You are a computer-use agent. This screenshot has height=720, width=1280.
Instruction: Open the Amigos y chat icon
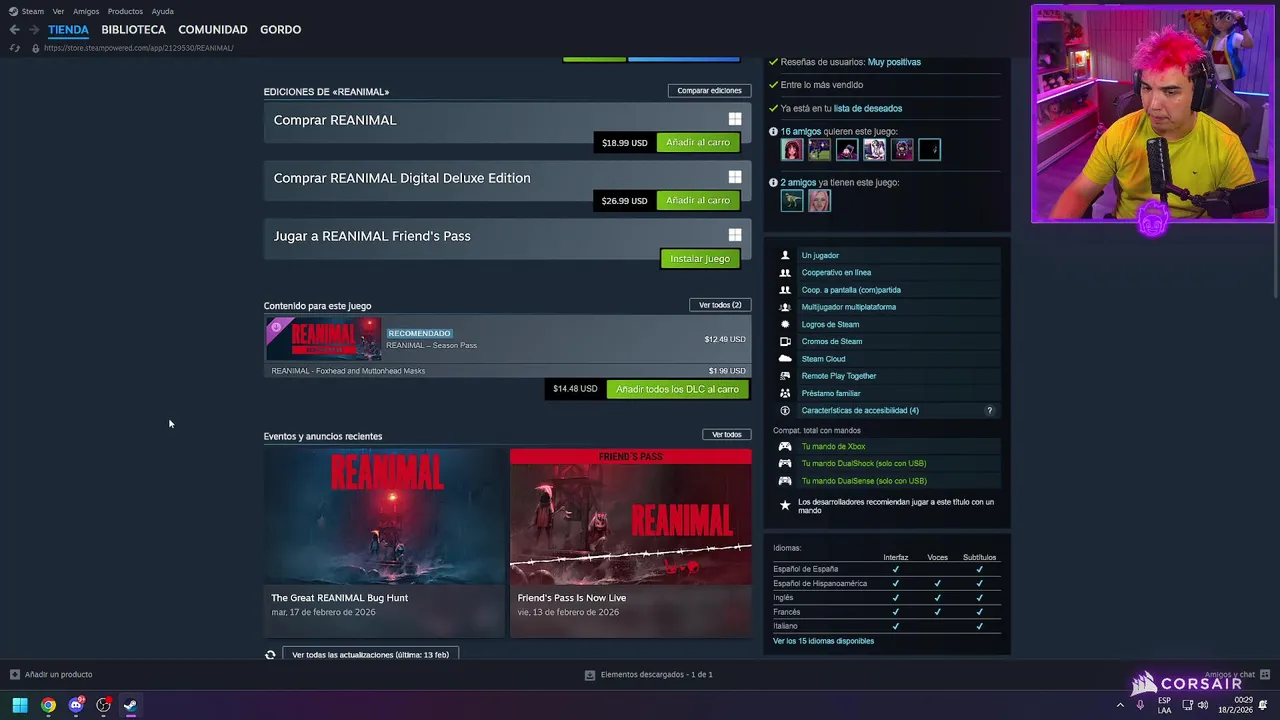tap(1265, 674)
